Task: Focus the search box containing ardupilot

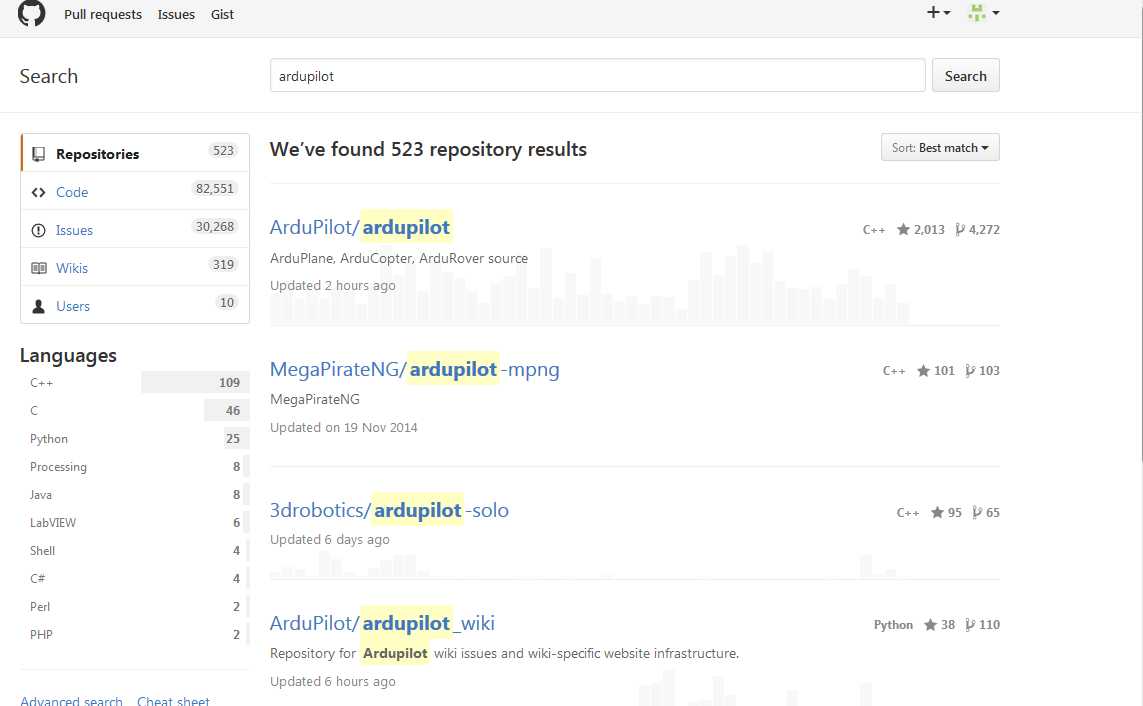Action: click(598, 76)
